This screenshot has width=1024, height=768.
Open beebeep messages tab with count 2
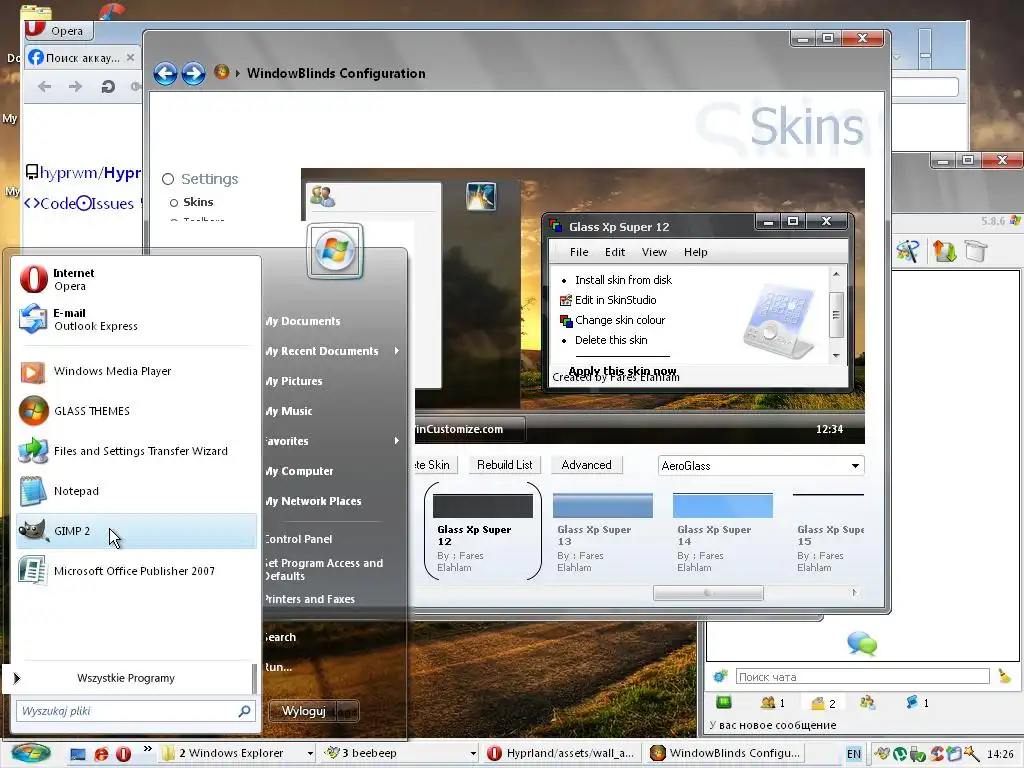click(822, 703)
